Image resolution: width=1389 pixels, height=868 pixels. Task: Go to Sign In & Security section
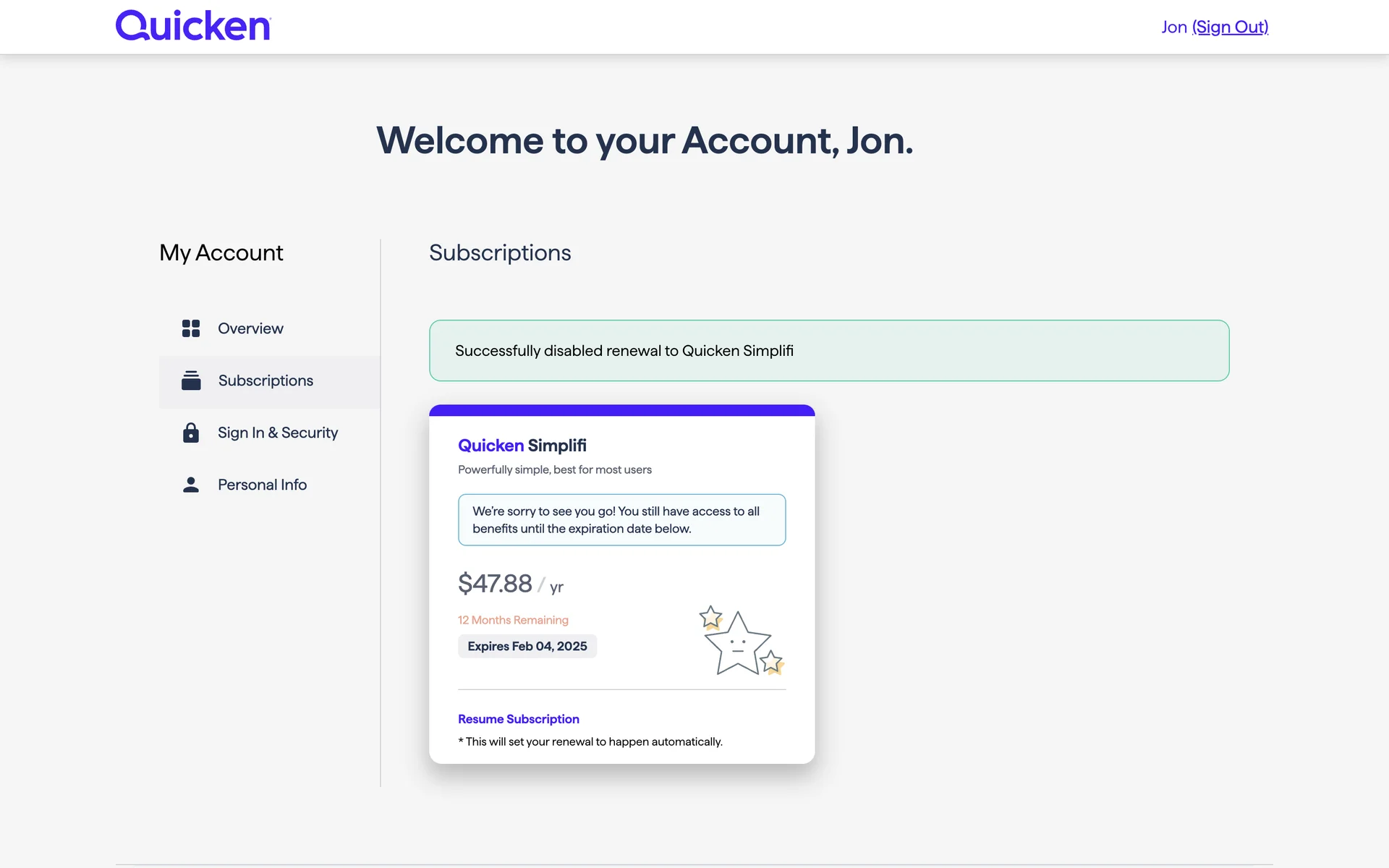[x=278, y=433]
